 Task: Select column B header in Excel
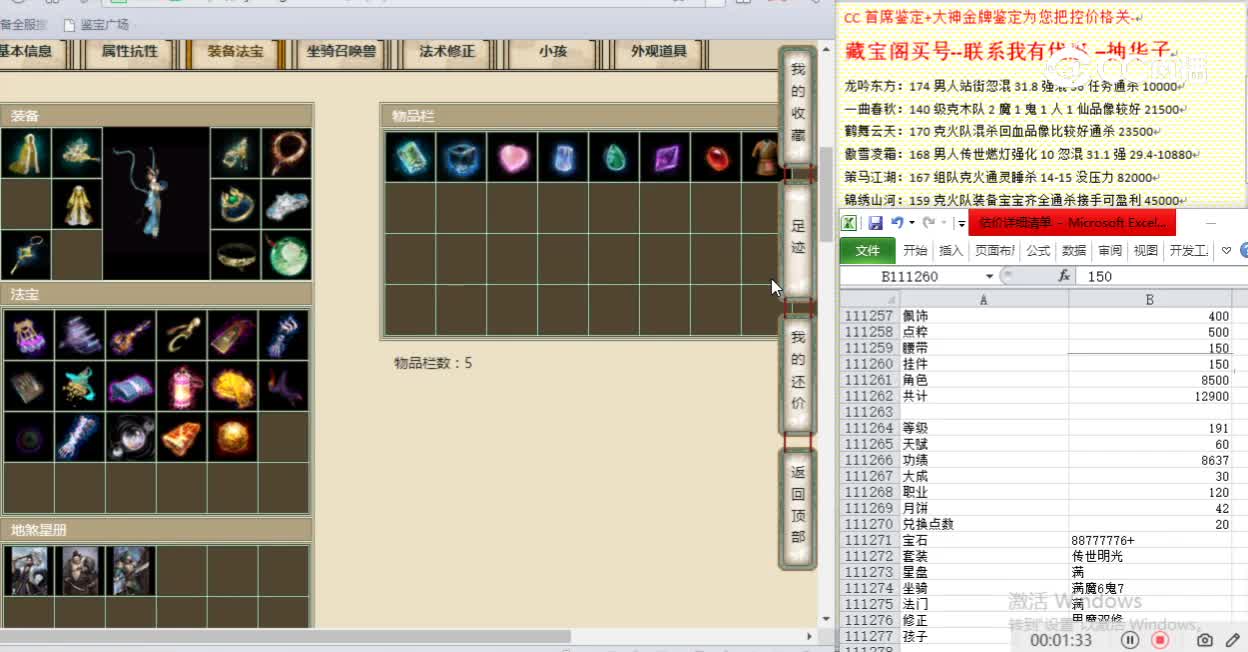[1150, 299]
